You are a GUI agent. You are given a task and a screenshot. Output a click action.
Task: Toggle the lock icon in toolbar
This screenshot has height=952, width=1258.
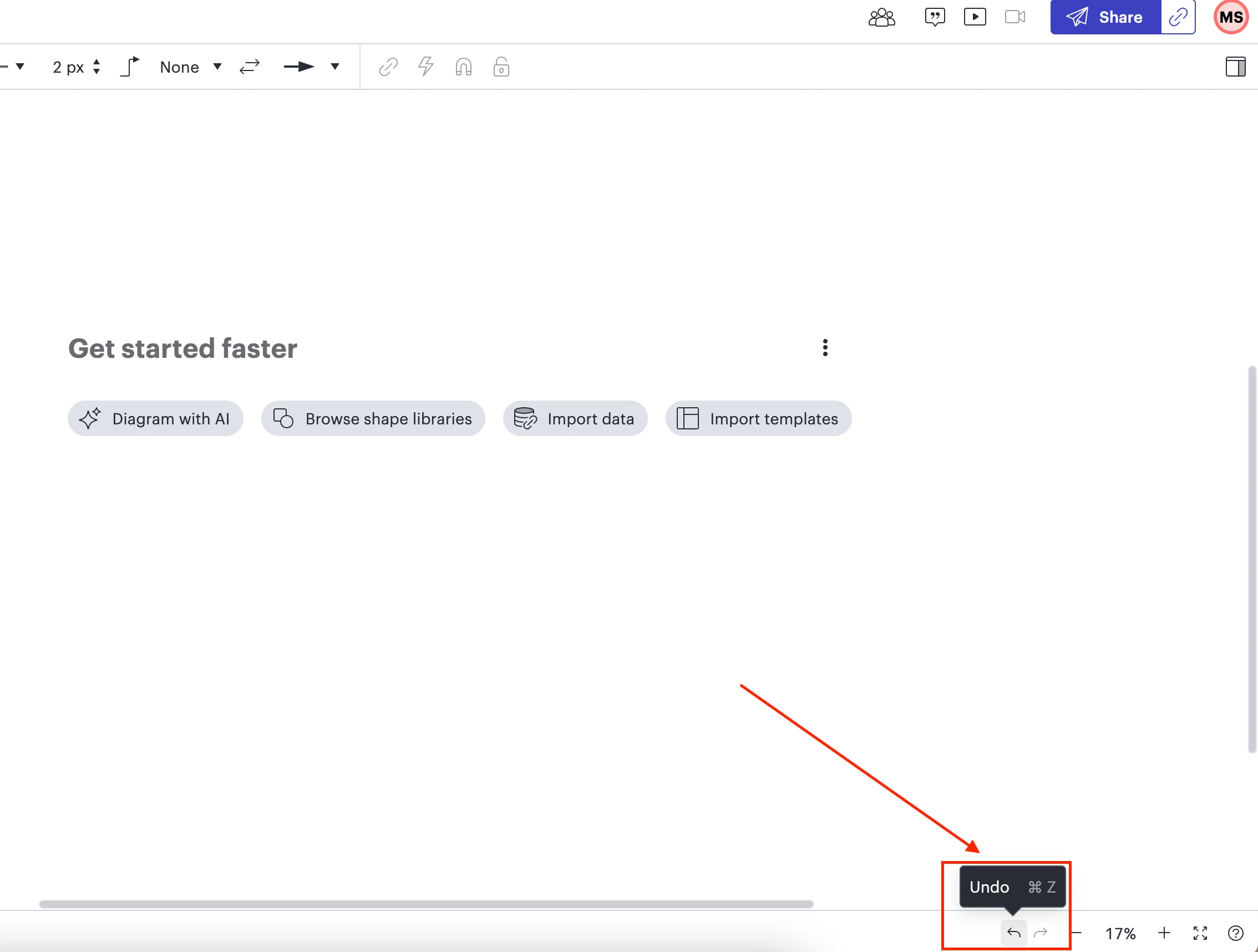pos(501,67)
